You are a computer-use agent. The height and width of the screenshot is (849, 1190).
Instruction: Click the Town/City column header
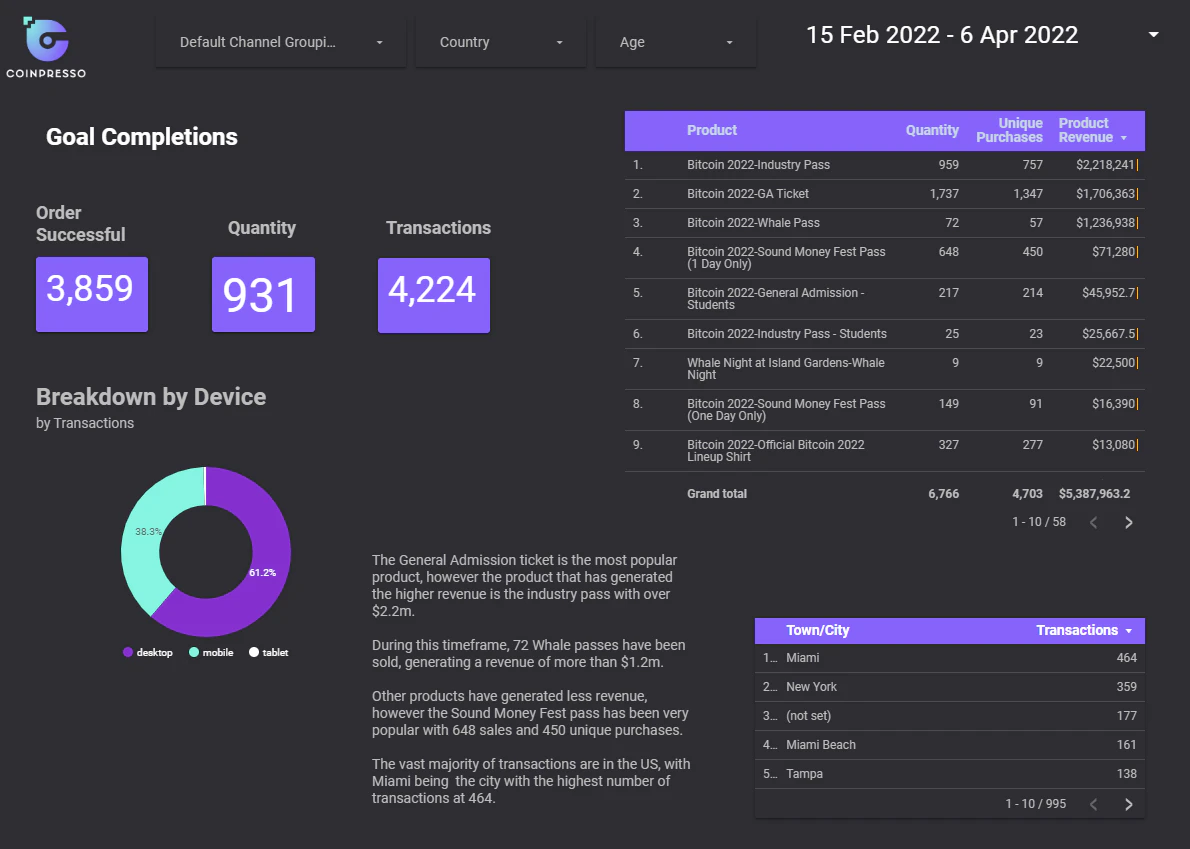[x=817, y=630]
